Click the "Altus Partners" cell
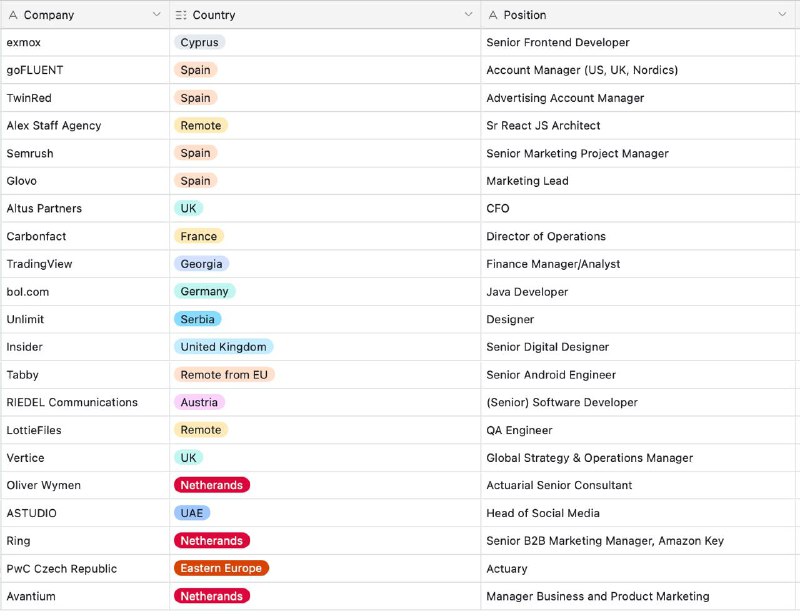 coord(85,208)
